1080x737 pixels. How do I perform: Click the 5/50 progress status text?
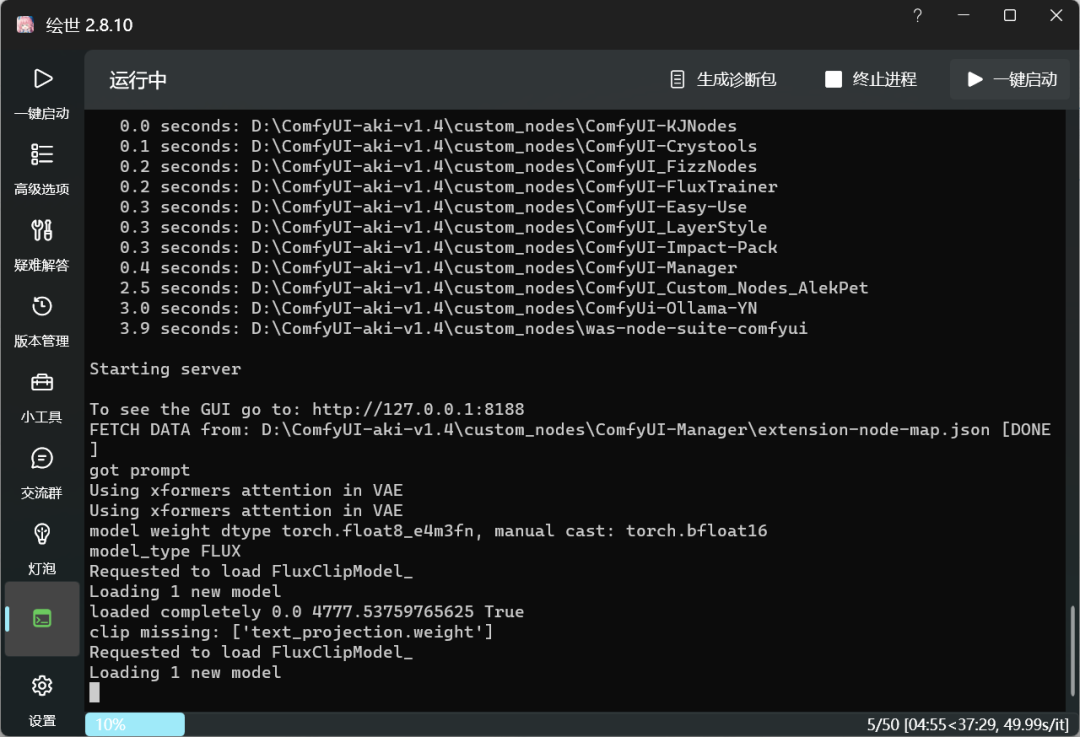pos(968,725)
